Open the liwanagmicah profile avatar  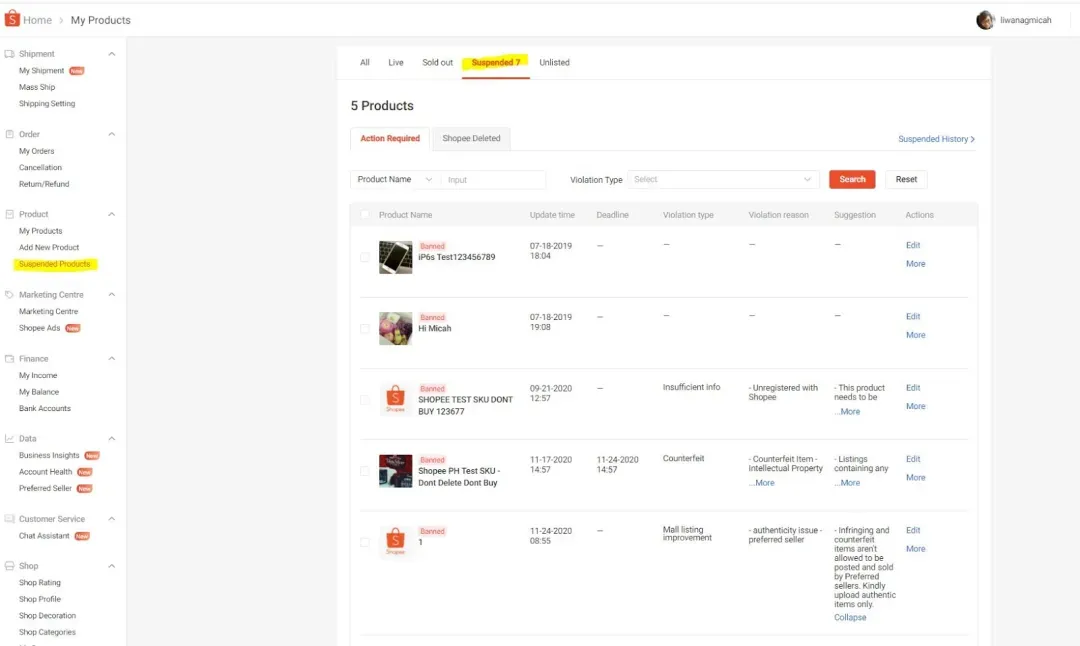[985, 20]
